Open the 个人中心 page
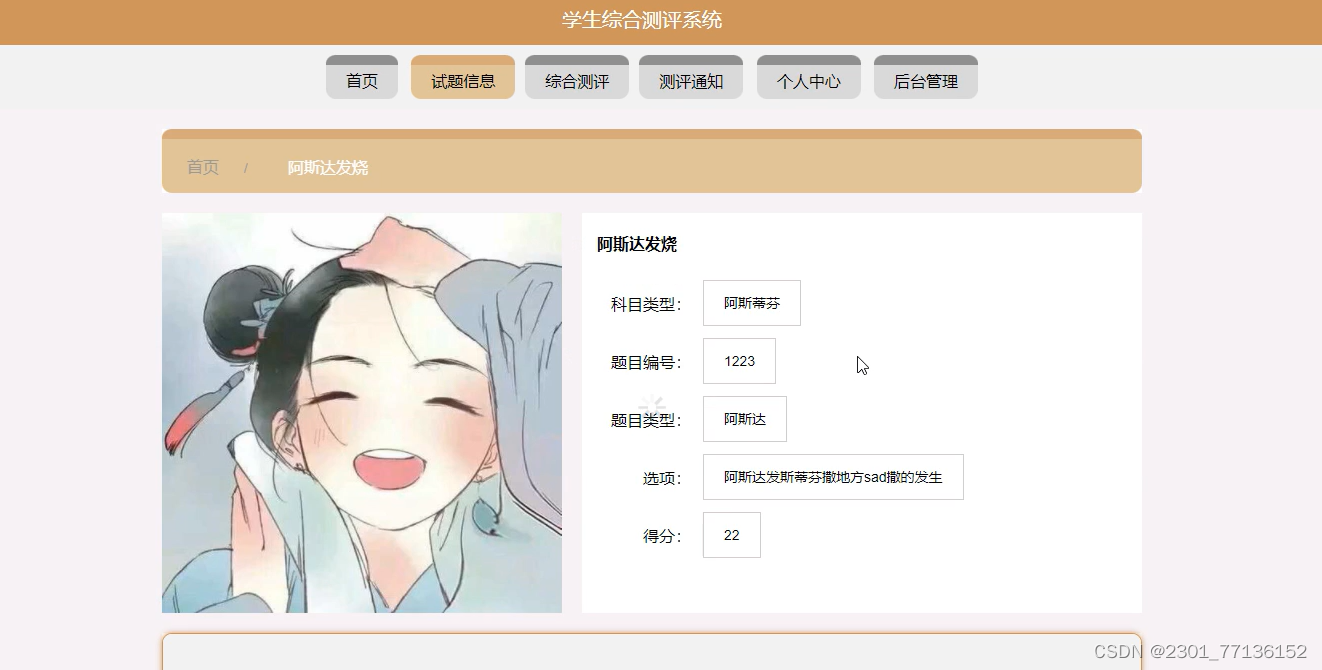The width and height of the screenshot is (1322, 670). coord(808,76)
